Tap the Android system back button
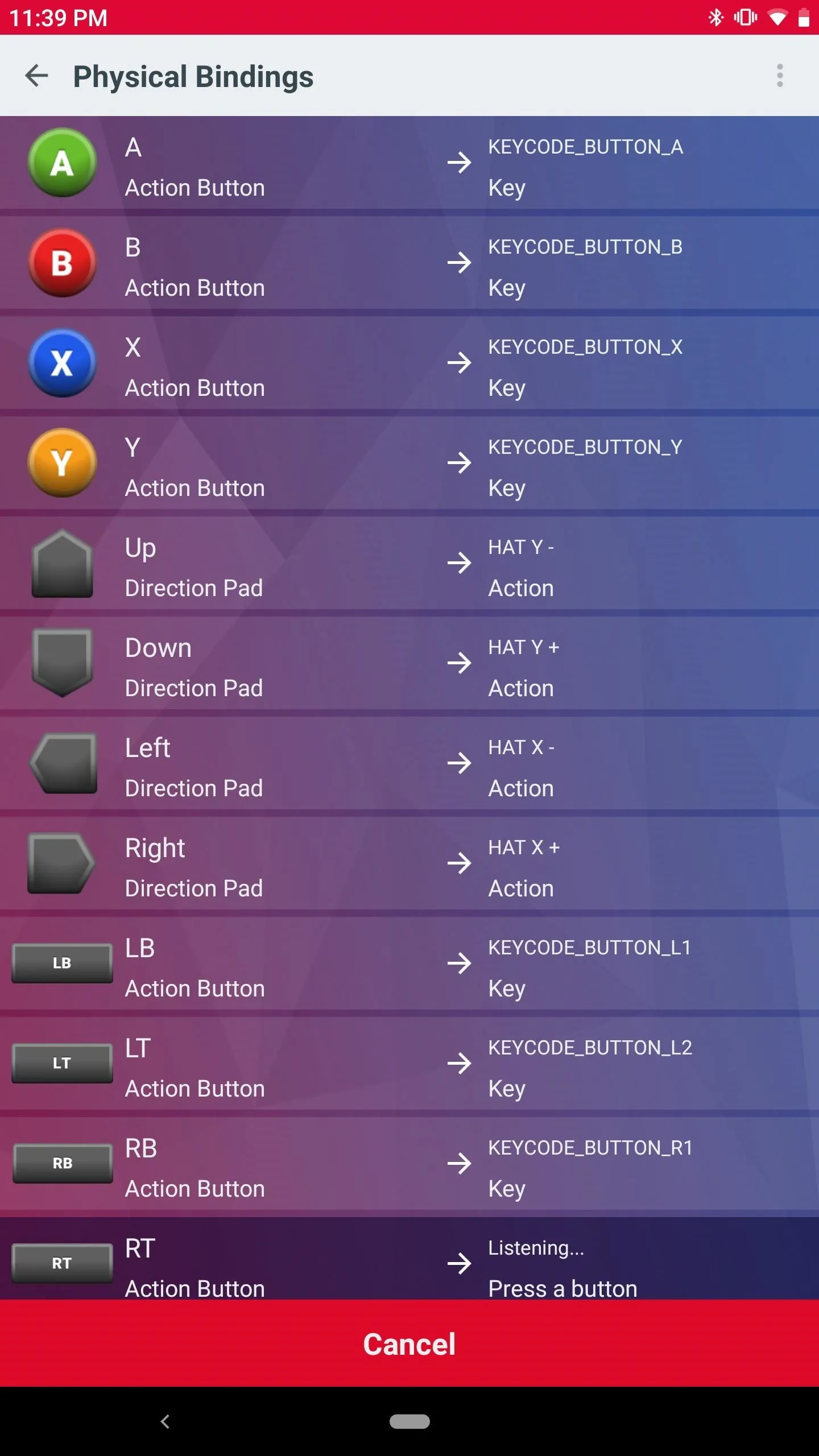The width and height of the screenshot is (819, 1456). pyautogui.click(x=165, y=1421)
